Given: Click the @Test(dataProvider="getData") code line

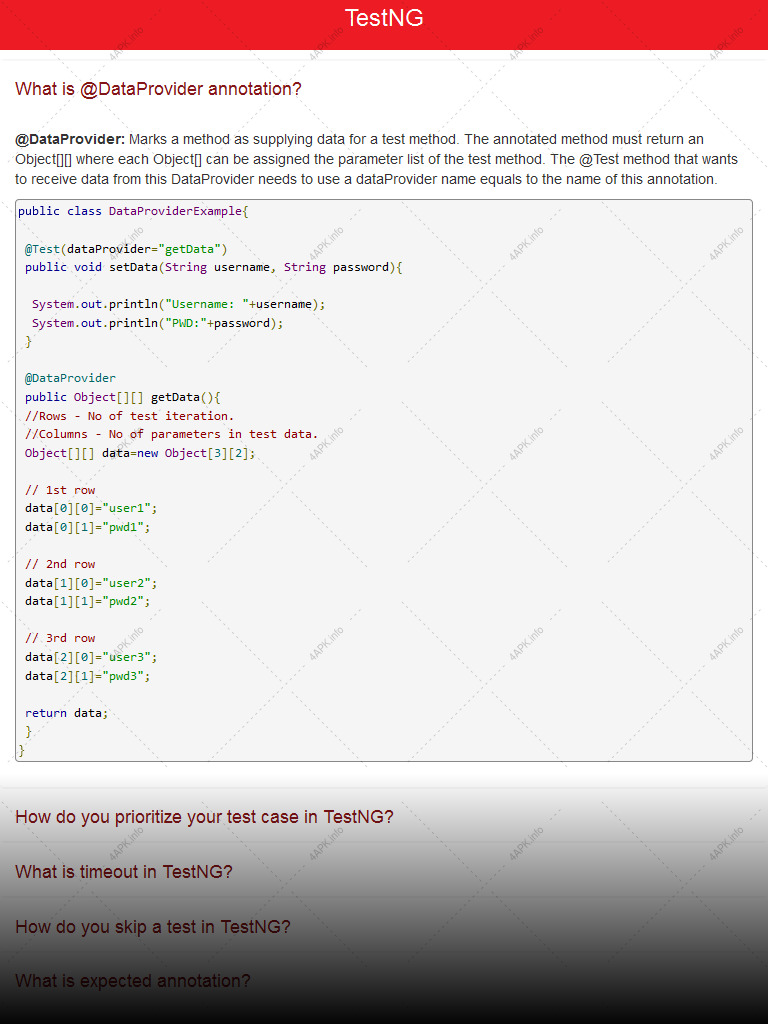Looking at the screenshot, I should point(126,249).
